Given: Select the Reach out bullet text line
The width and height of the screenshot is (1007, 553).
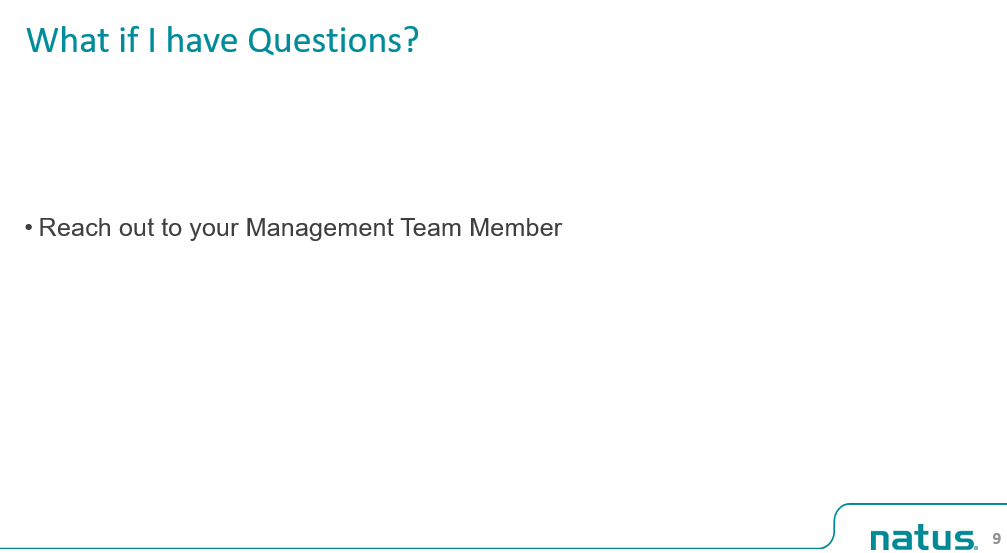Looking at the screenshot, I should tap(293, 228).
